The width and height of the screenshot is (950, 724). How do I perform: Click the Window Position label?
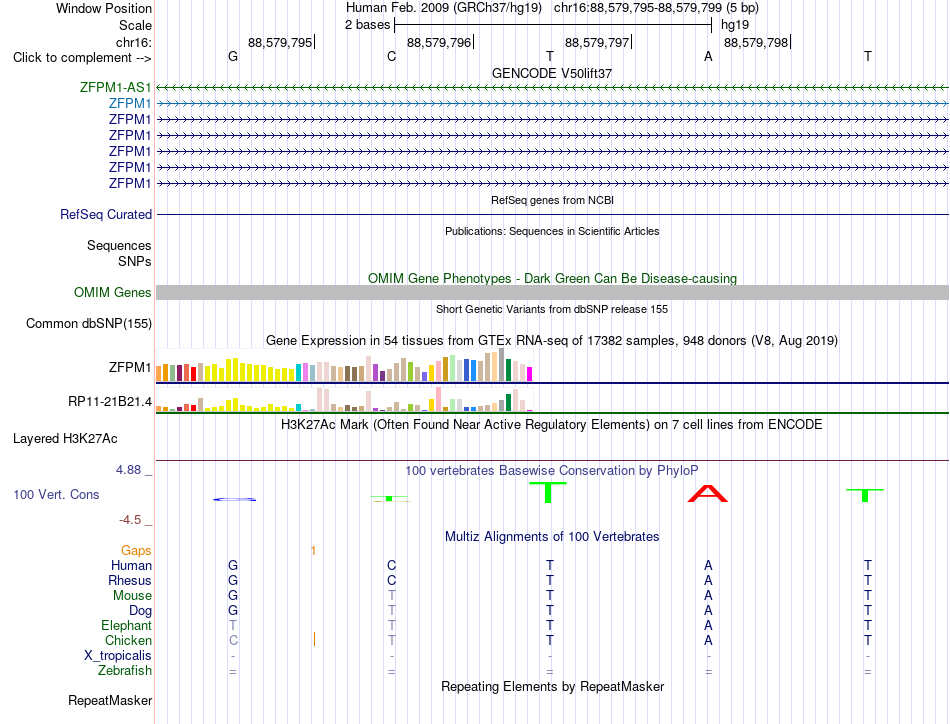104,8
